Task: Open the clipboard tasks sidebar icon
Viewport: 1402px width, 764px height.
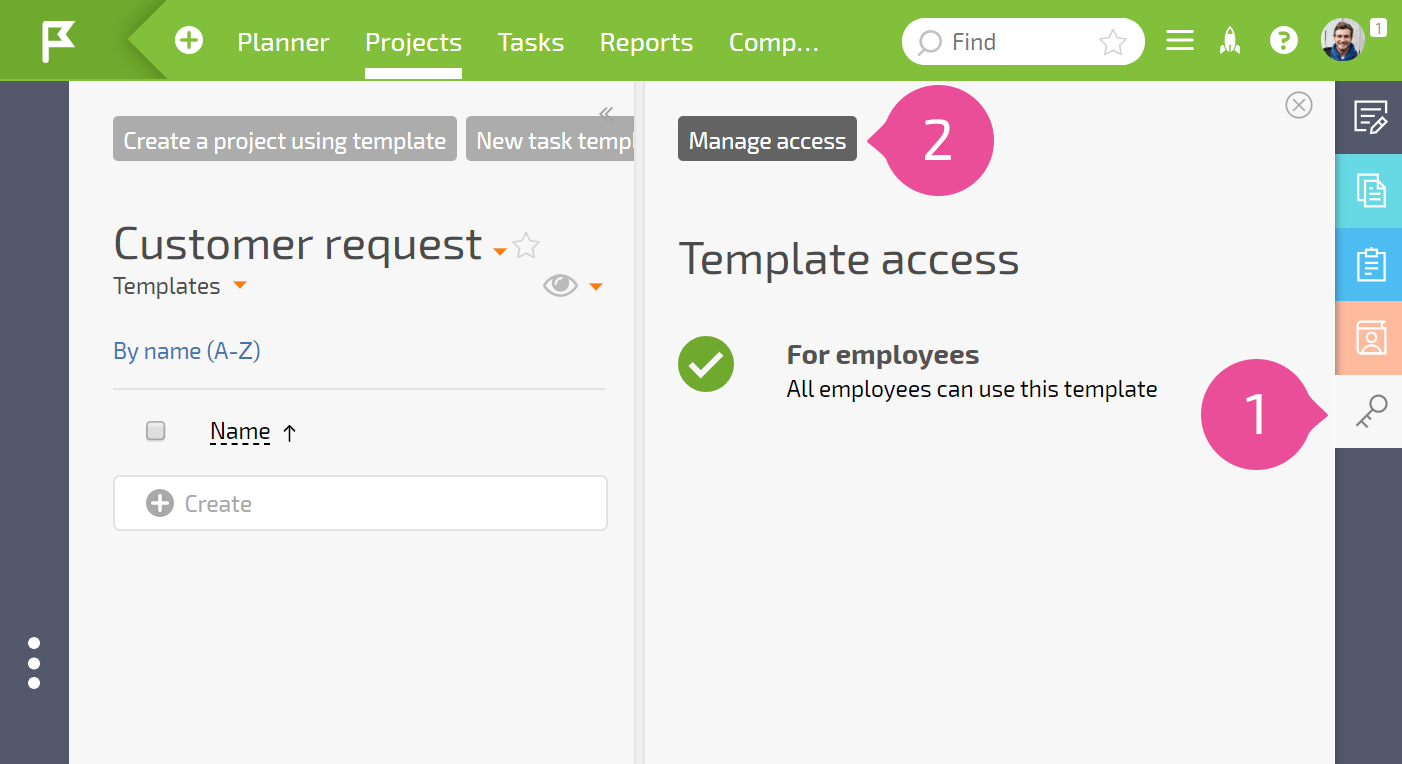Action: point(1369,265)
